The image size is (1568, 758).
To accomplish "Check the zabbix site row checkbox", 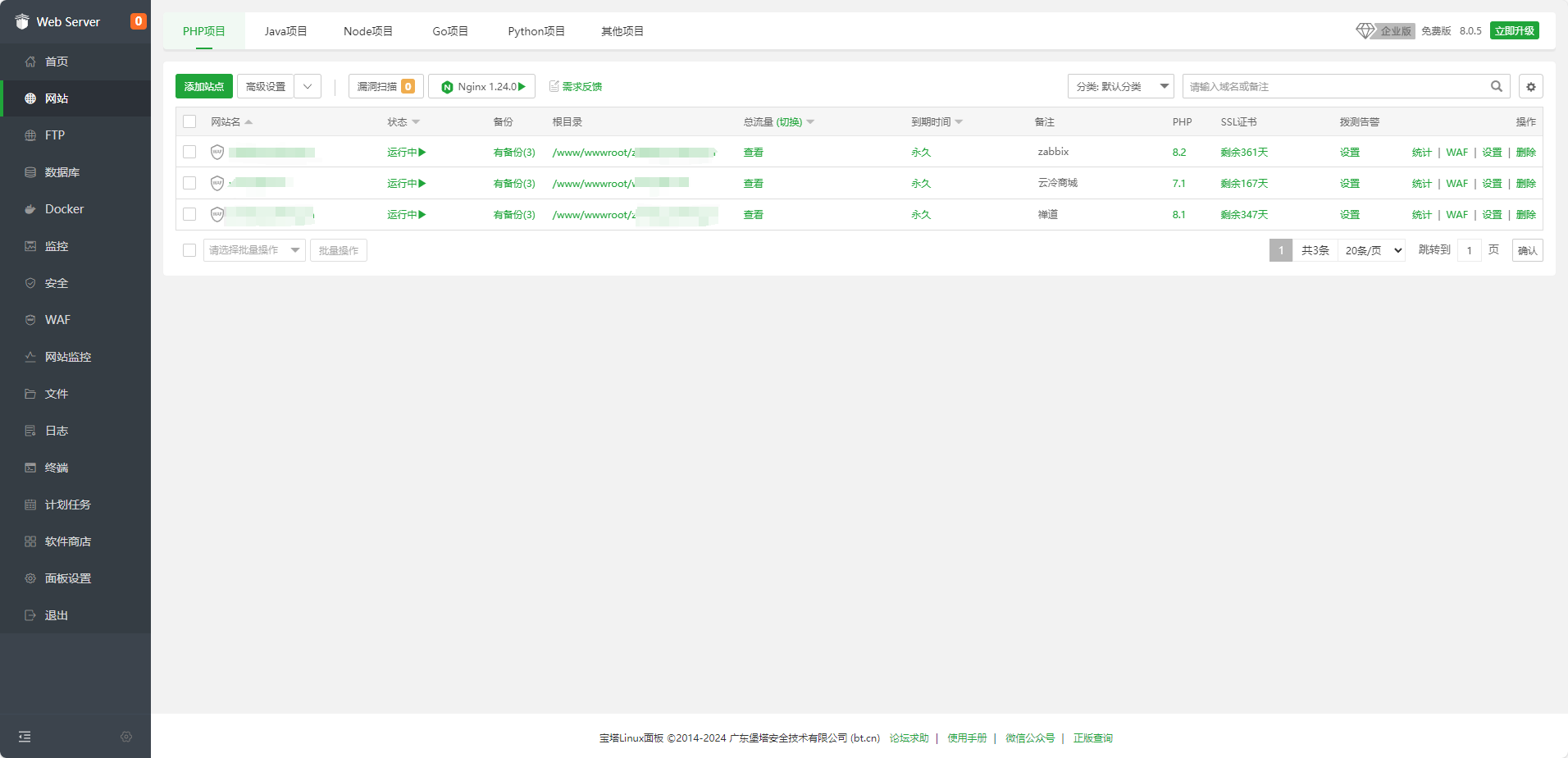I will (x=189, y=152).
